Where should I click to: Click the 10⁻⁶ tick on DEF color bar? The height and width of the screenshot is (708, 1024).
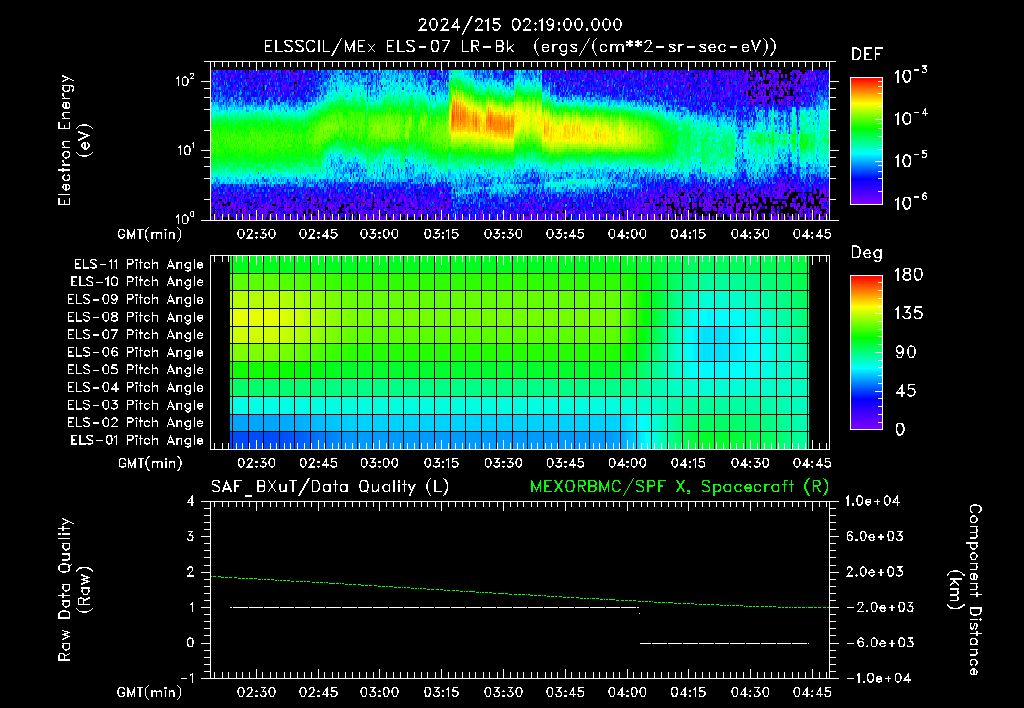(910, 203)
